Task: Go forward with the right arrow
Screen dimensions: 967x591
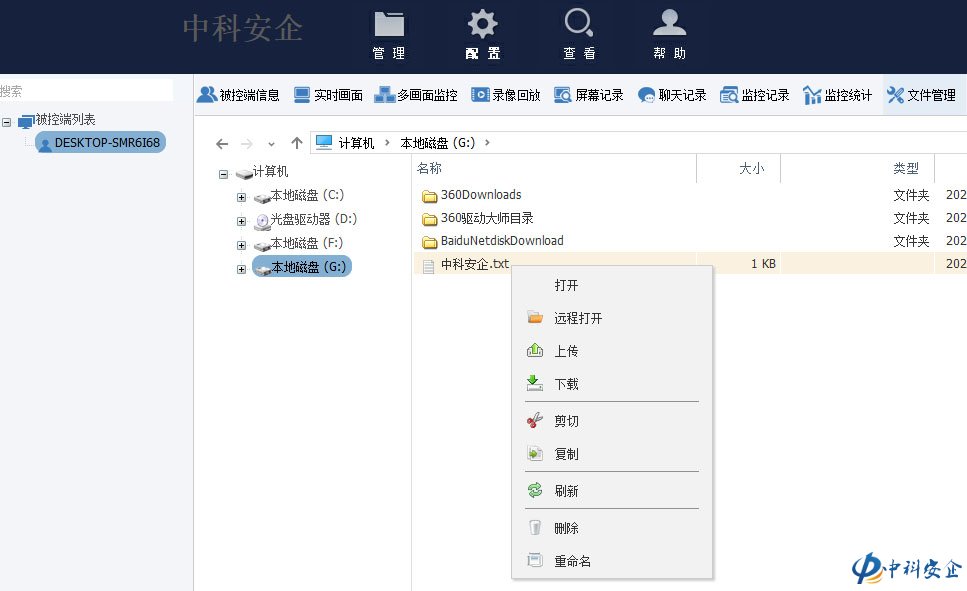Action: pyautogui.click(x=247, y=144)
